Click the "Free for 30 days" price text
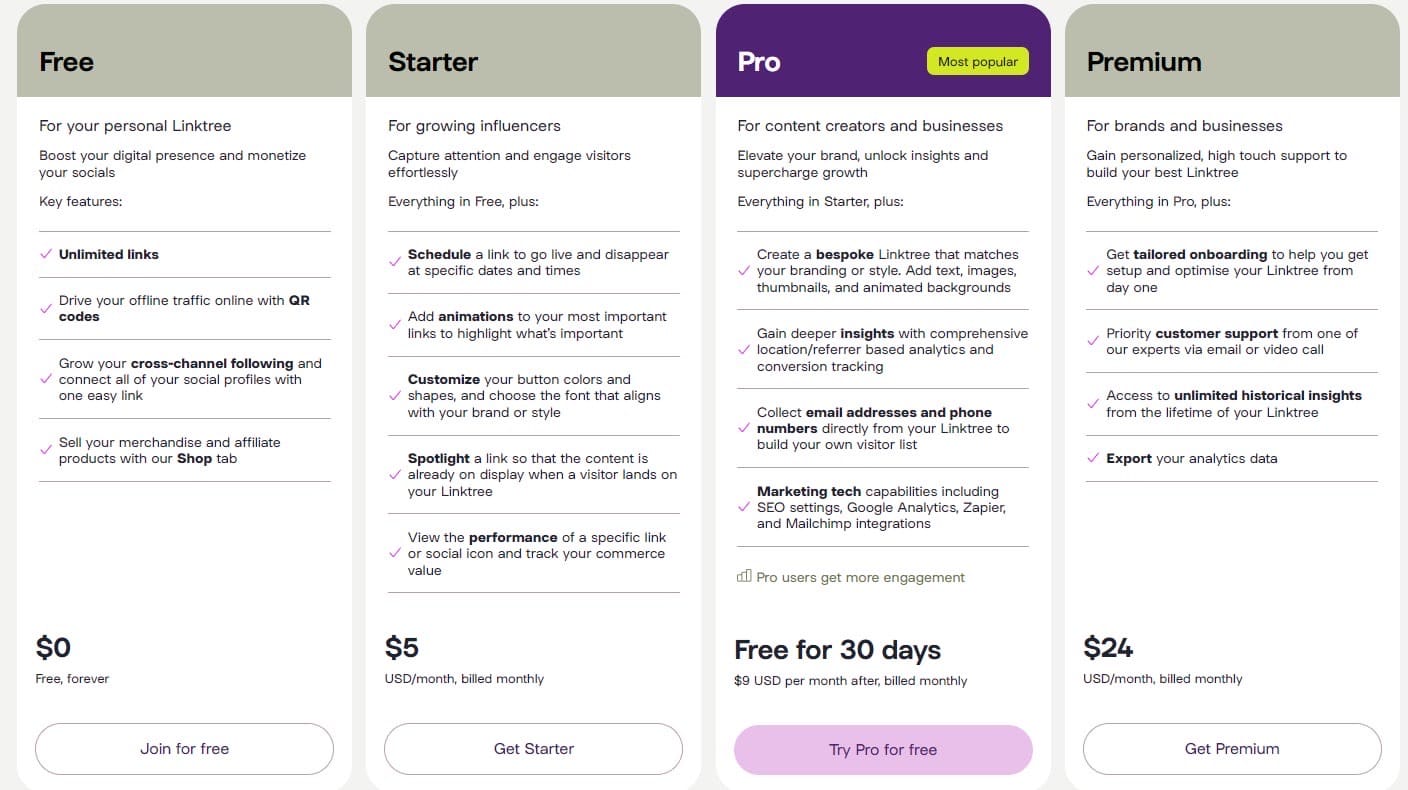This screenshot has width=1408, height=790. point(837,650)
